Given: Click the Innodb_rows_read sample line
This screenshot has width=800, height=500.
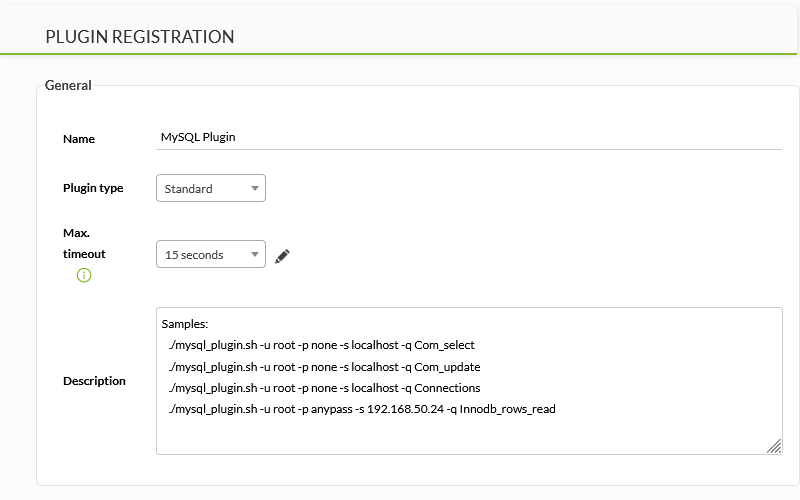Looking at the screenshot, I should (362, 408).
